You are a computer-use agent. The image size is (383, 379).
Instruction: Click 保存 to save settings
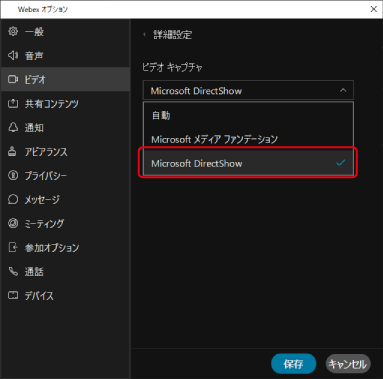click(x=294, y=364)
